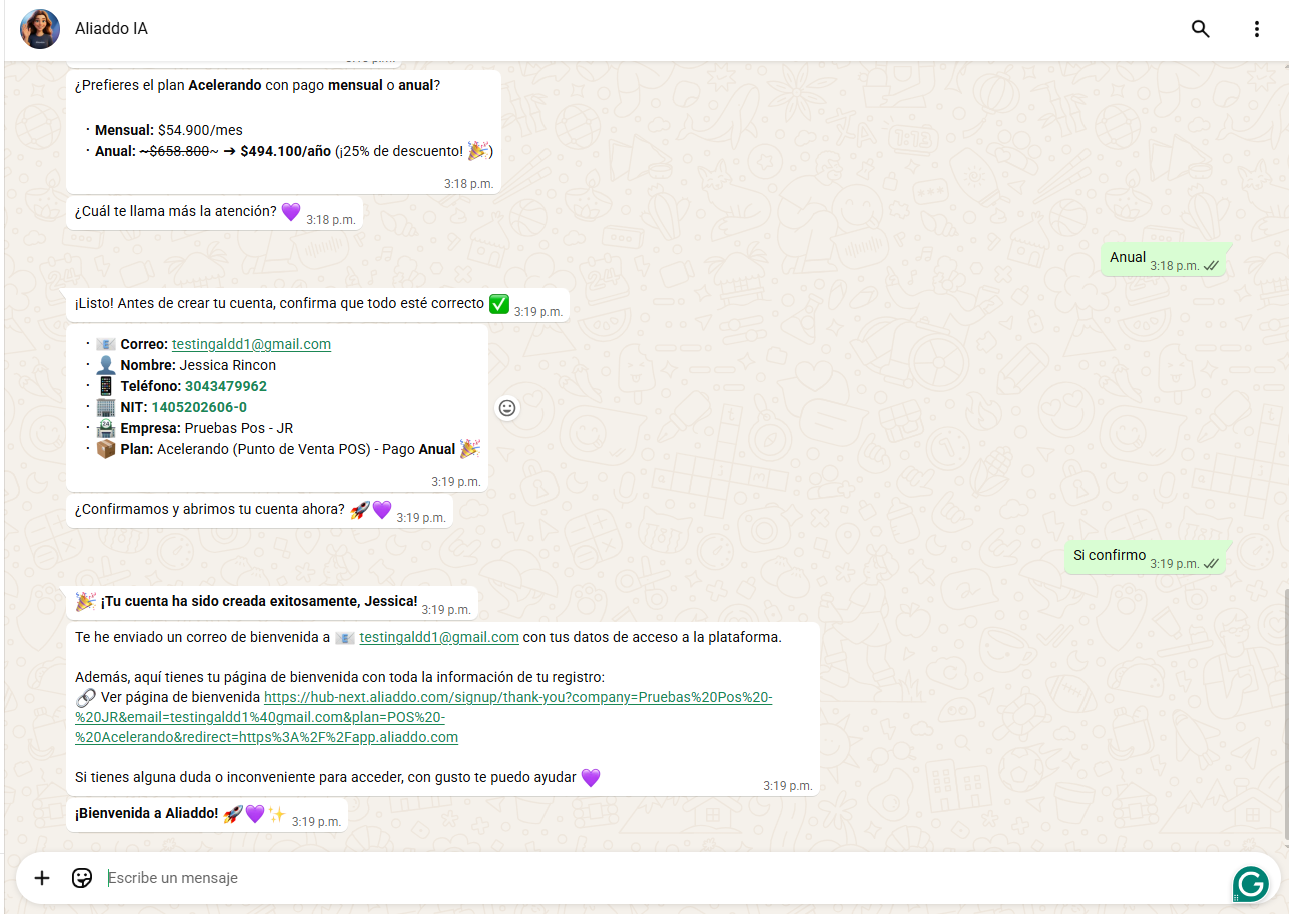Open the hub-next.aliaddo.com welcome page URL
This screenshot has height=914, width=1289.
tap(423, 717)
